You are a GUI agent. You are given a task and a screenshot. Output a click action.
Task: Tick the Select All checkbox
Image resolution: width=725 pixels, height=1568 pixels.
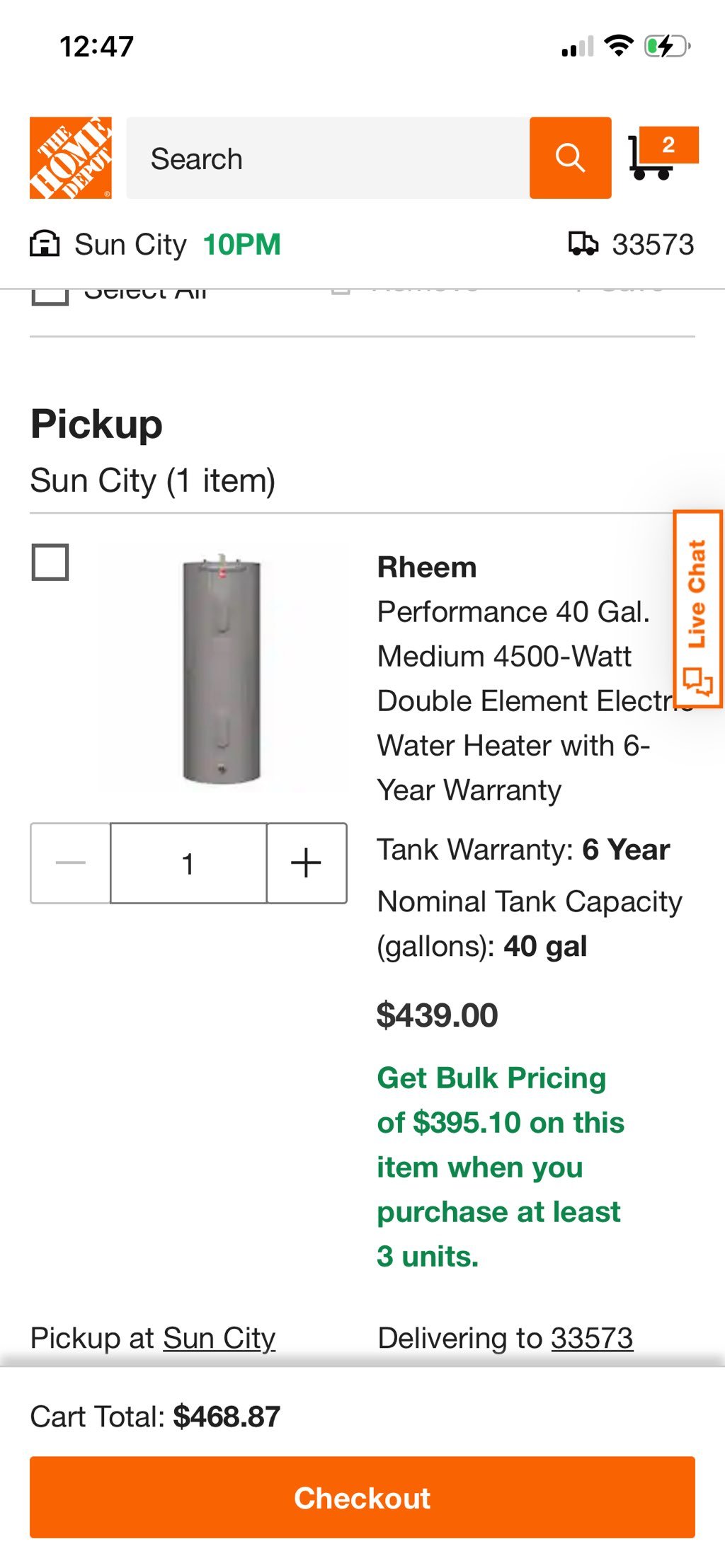point(50,296)
